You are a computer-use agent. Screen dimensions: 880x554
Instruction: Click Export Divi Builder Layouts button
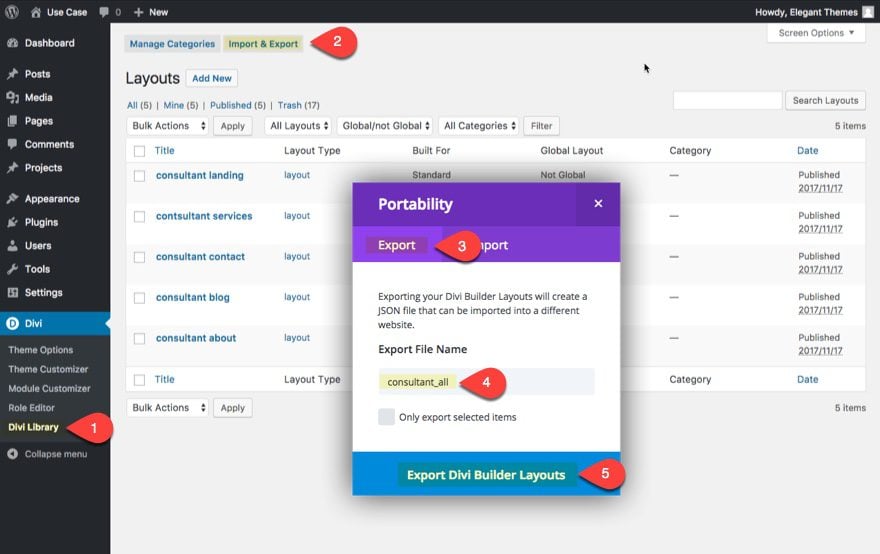tap(486, 475)
